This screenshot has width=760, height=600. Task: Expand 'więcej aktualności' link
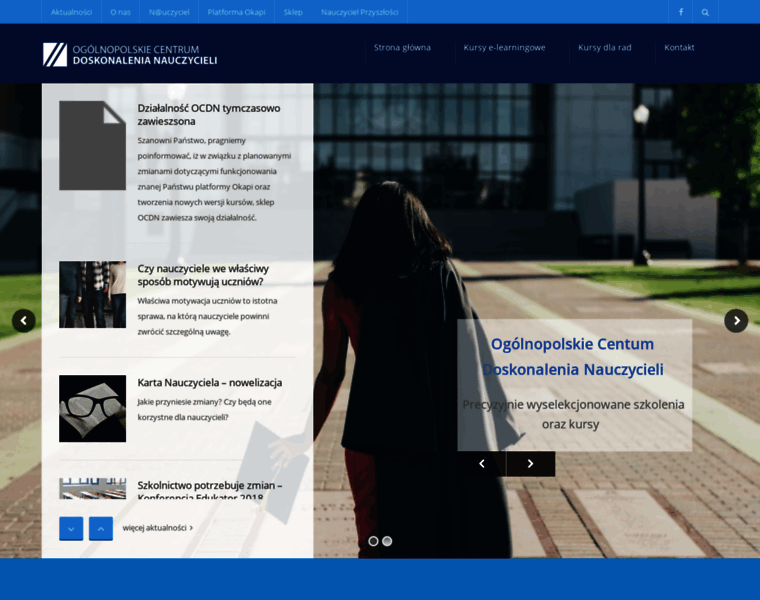[x=157, y=528]
